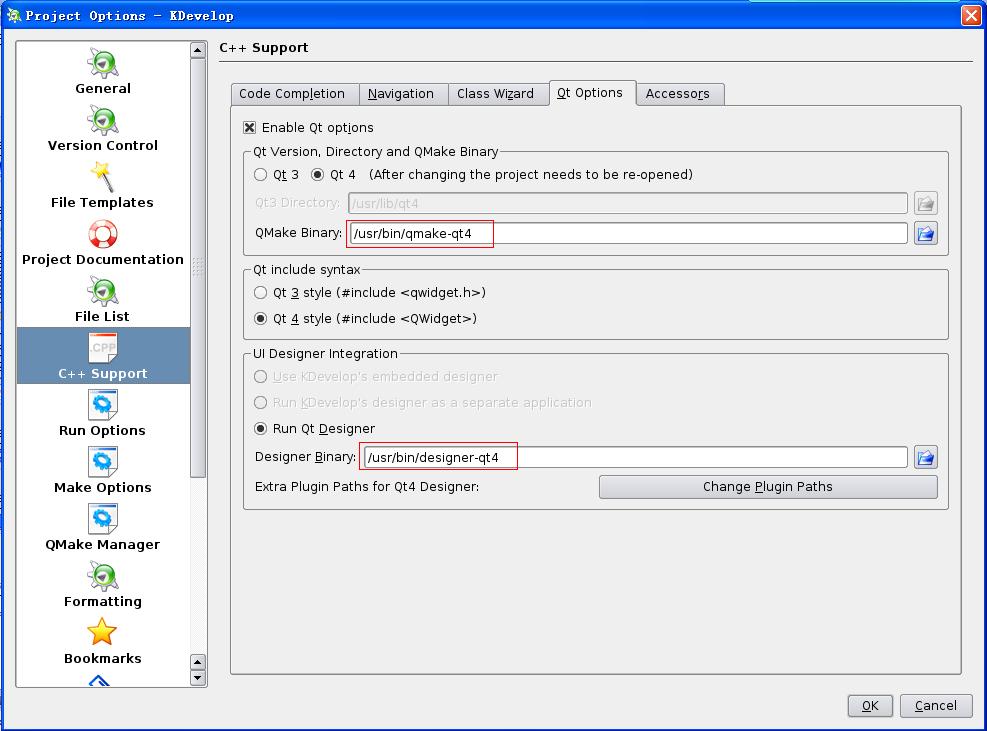The height and width of the screenshot is (731, 987).
Task: Open the Run Options page
Action: (103, 414)
